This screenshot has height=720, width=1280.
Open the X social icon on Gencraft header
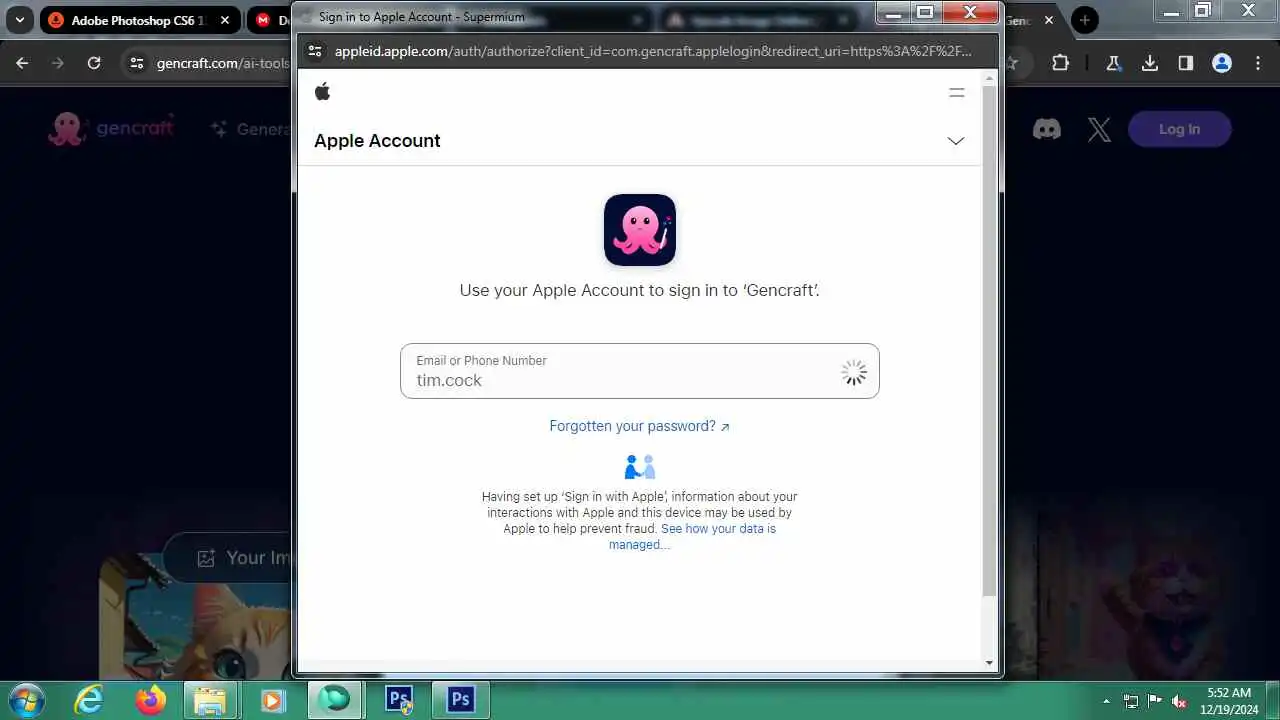pyautogui.click(x=1099, y=129)
